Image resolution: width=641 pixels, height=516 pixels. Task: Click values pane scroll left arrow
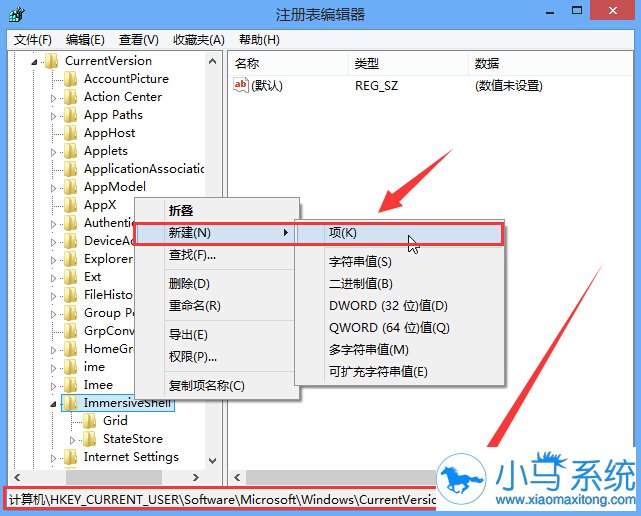coord(237,478)
